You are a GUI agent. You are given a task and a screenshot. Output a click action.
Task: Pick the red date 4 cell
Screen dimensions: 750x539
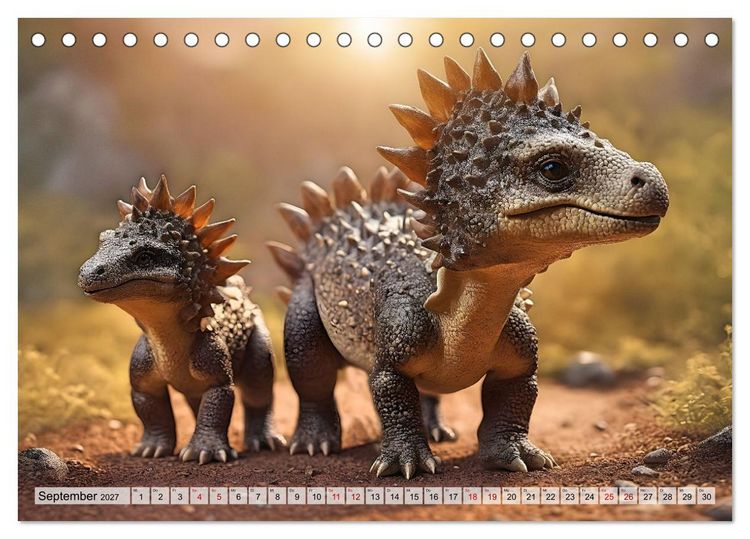coord(199,496)
